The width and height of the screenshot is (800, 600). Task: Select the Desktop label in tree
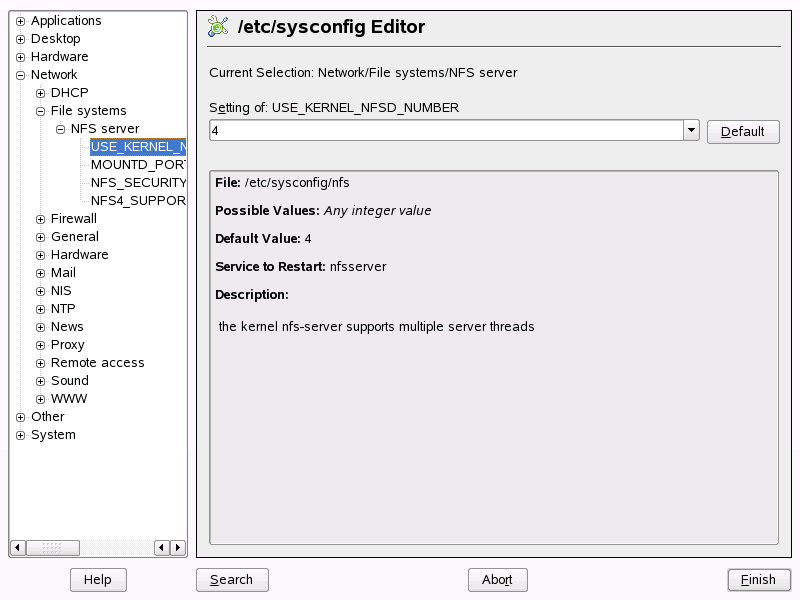[x=56, y=39]
